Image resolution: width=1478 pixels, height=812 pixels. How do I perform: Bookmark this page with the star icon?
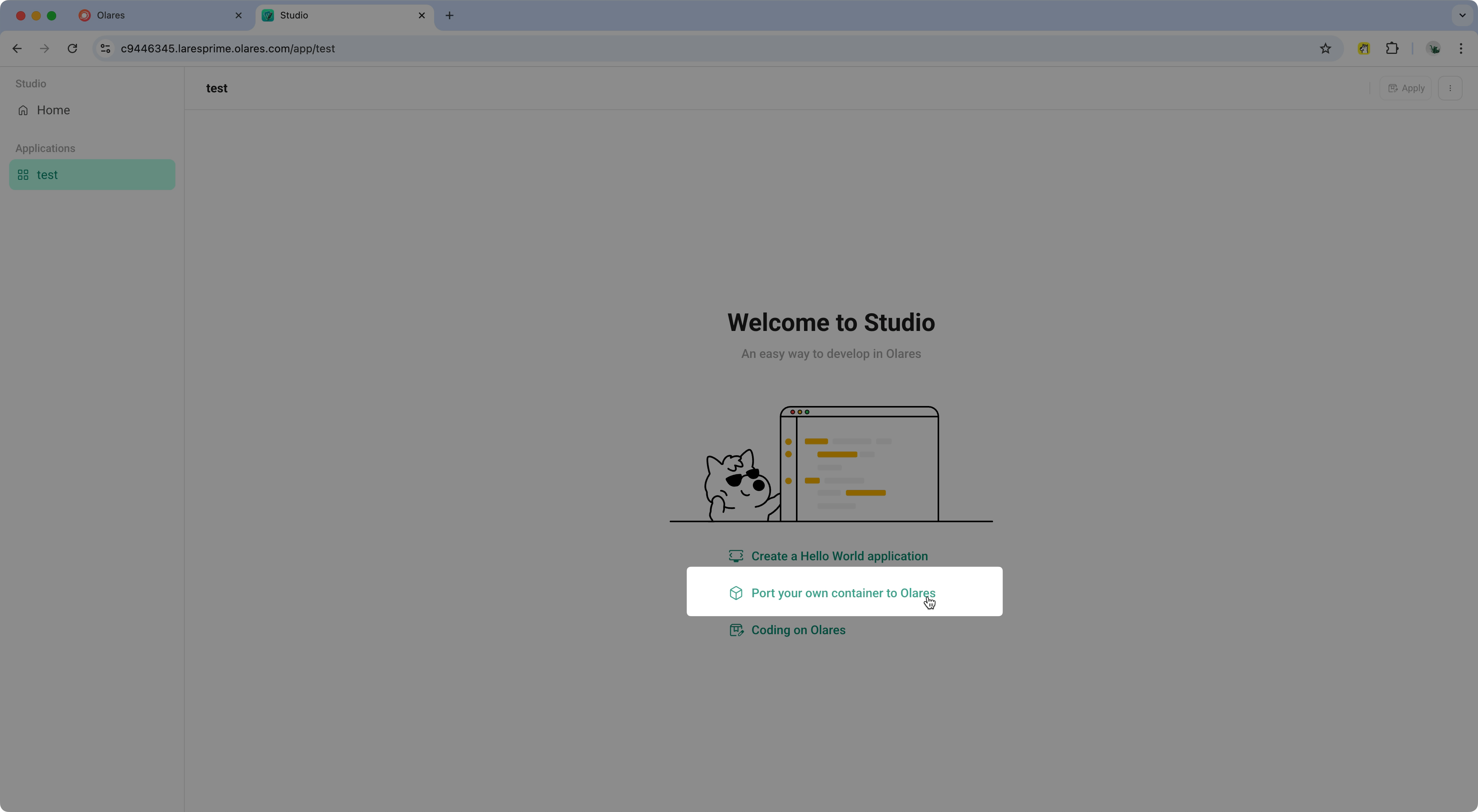(x=1325, y=49)
